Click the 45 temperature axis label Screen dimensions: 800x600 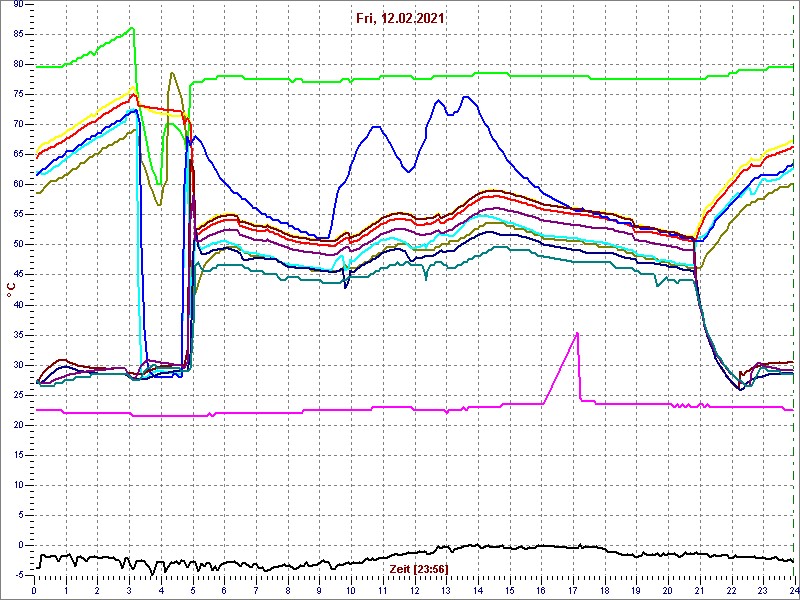pyautogui.click(x=18, y=275)
